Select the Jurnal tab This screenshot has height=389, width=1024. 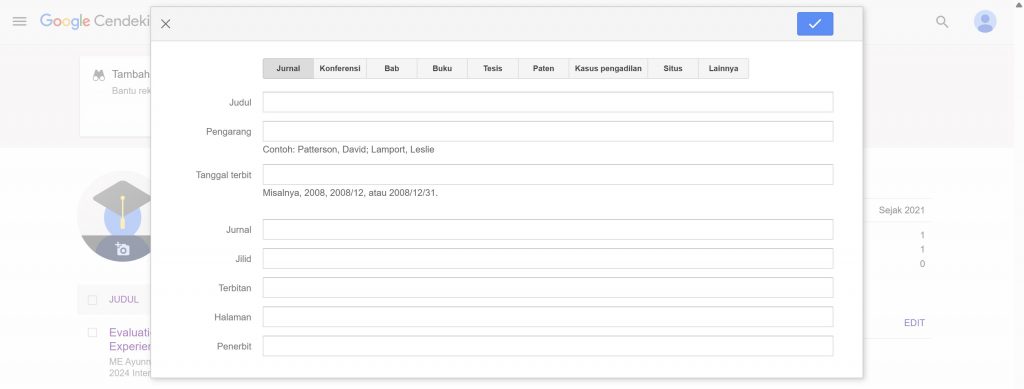288,69
